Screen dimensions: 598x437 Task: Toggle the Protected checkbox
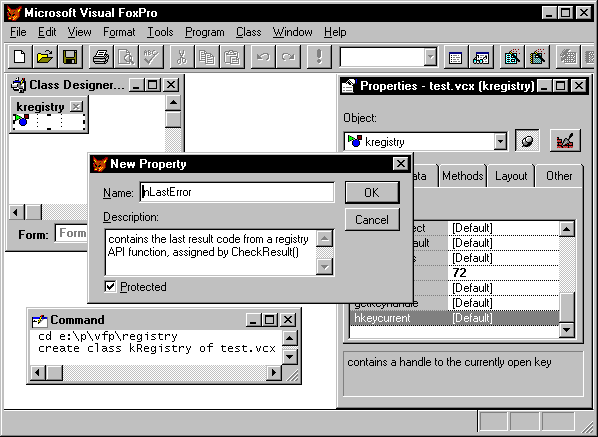(110, 286)
